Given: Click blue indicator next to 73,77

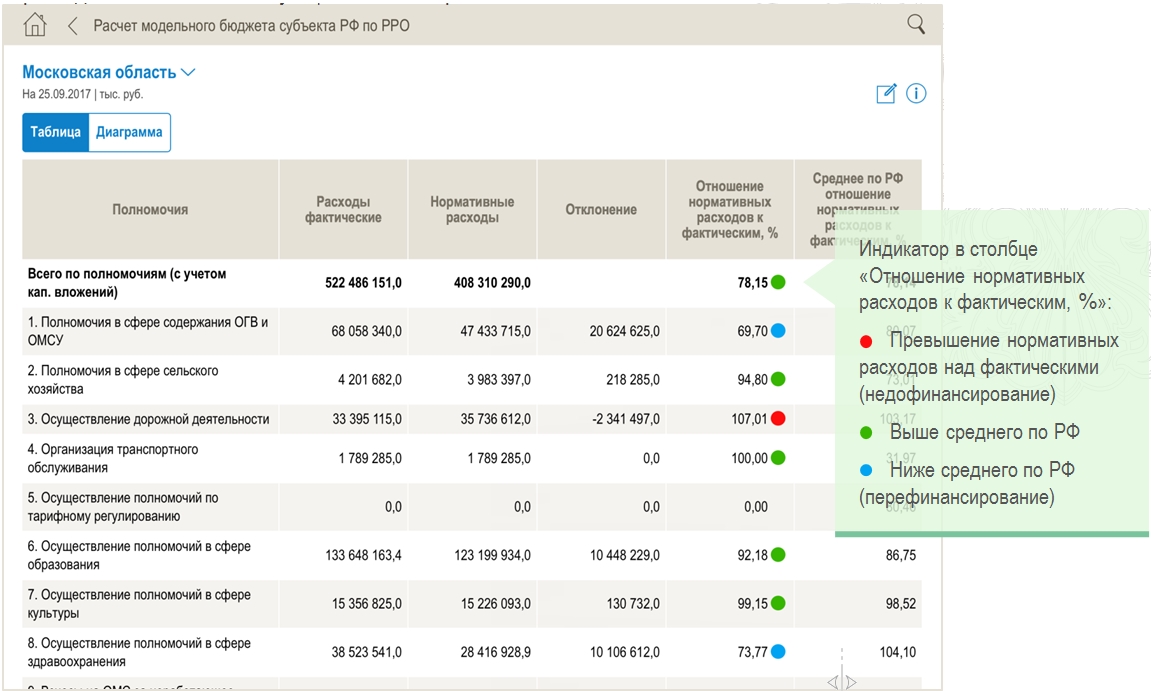Looking at the screenshot, I should pyautogui.click(x=778, y=651).
